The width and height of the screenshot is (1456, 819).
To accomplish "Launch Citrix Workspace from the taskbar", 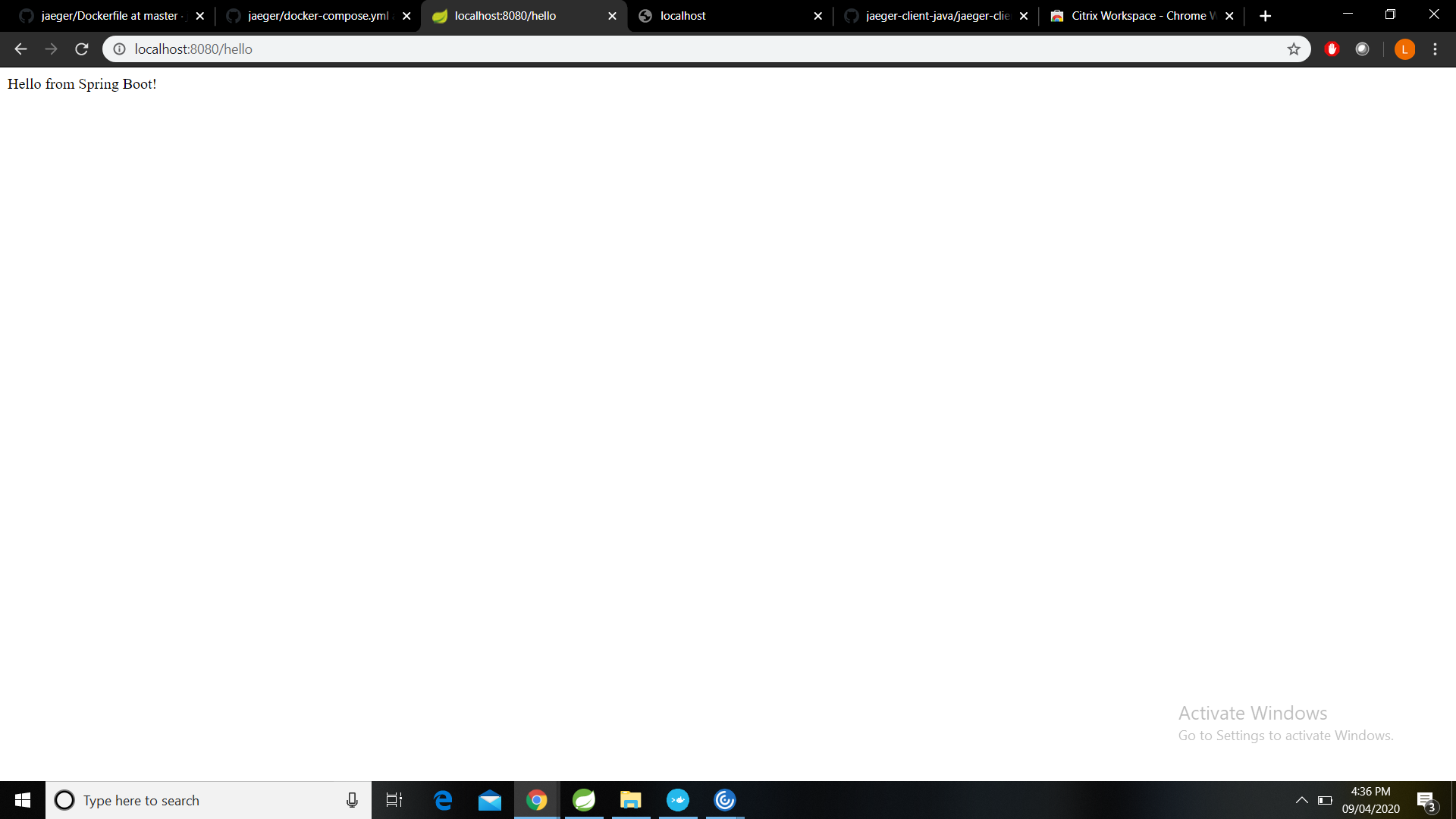I will pyautogui.click(x=725, y=800).
